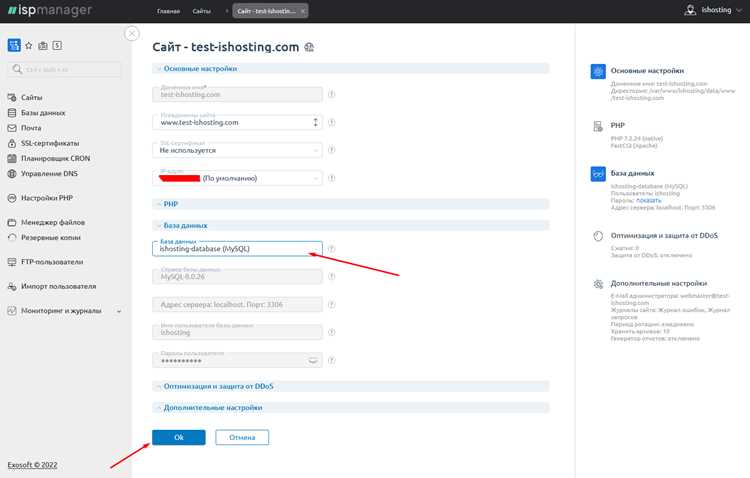Viewport: 750px width, 478px height.
Task: Click the Импорт пользователя icon
Action: [12, 287]
